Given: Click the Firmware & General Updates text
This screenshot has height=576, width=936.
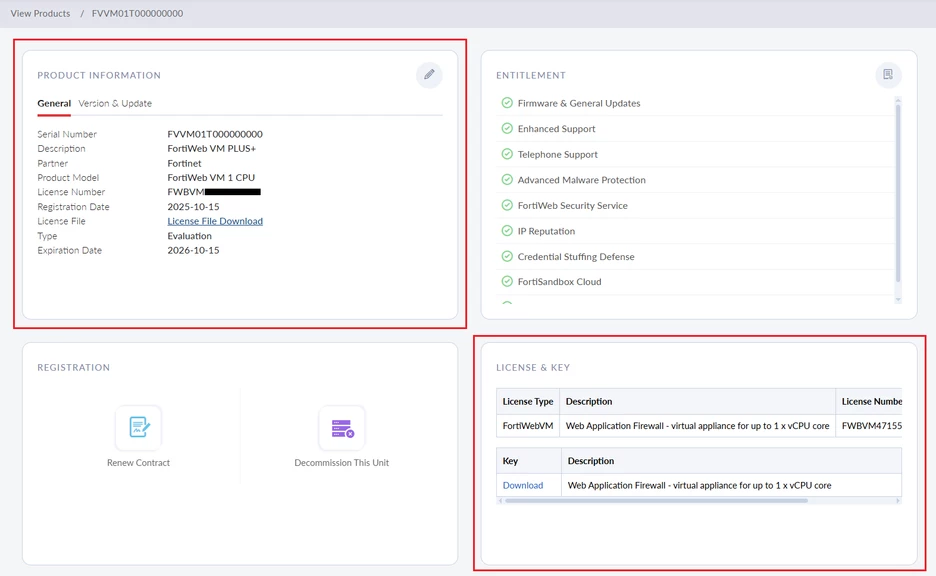Looking at the screenshot, I should [x=578, y=103].
